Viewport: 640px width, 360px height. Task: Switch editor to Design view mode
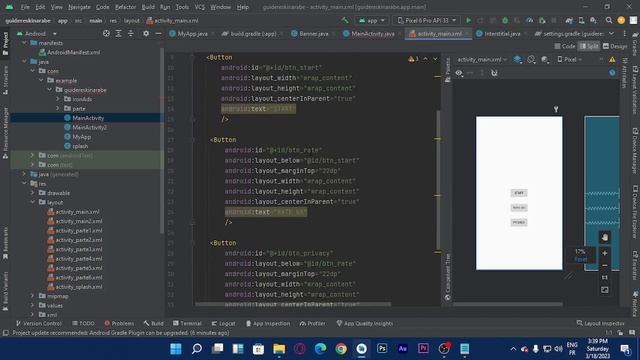615,46
